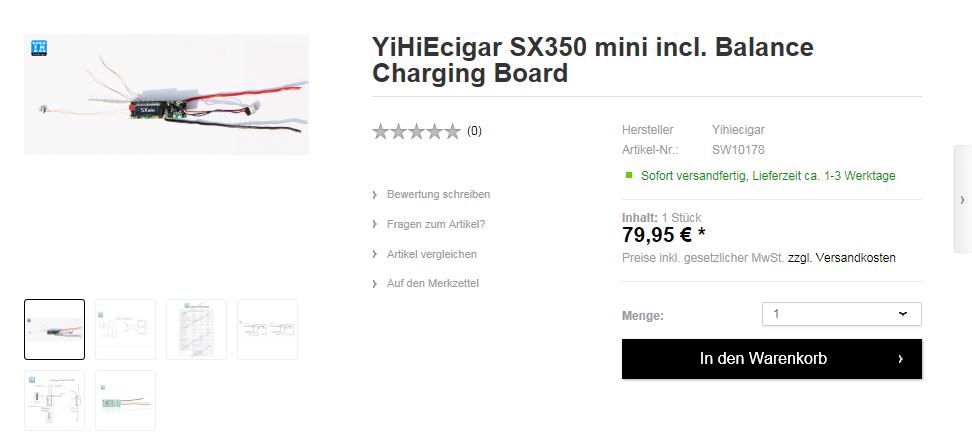Select the tall wiring diagram thumbnail with TH logo
The height and width of the screenshot is (436, 972).
(55, 400)
